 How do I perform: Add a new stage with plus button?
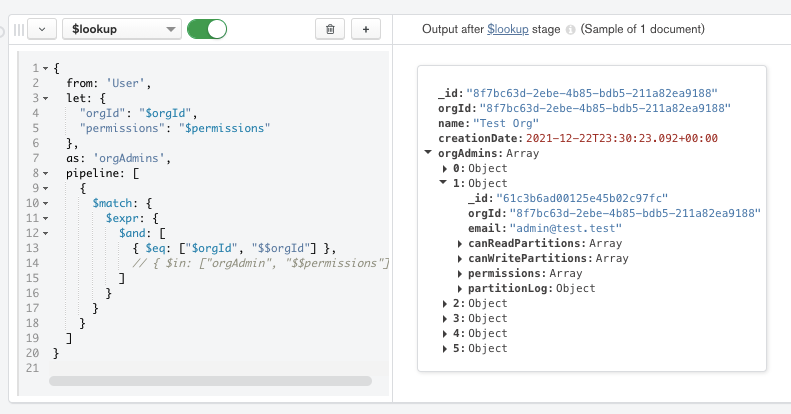366,30
